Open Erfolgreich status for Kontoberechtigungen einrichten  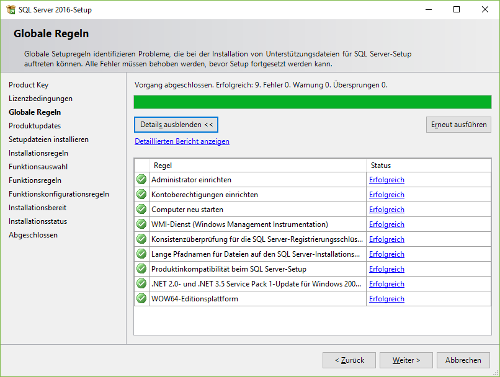pyautogui.click(x=387, y=194)
